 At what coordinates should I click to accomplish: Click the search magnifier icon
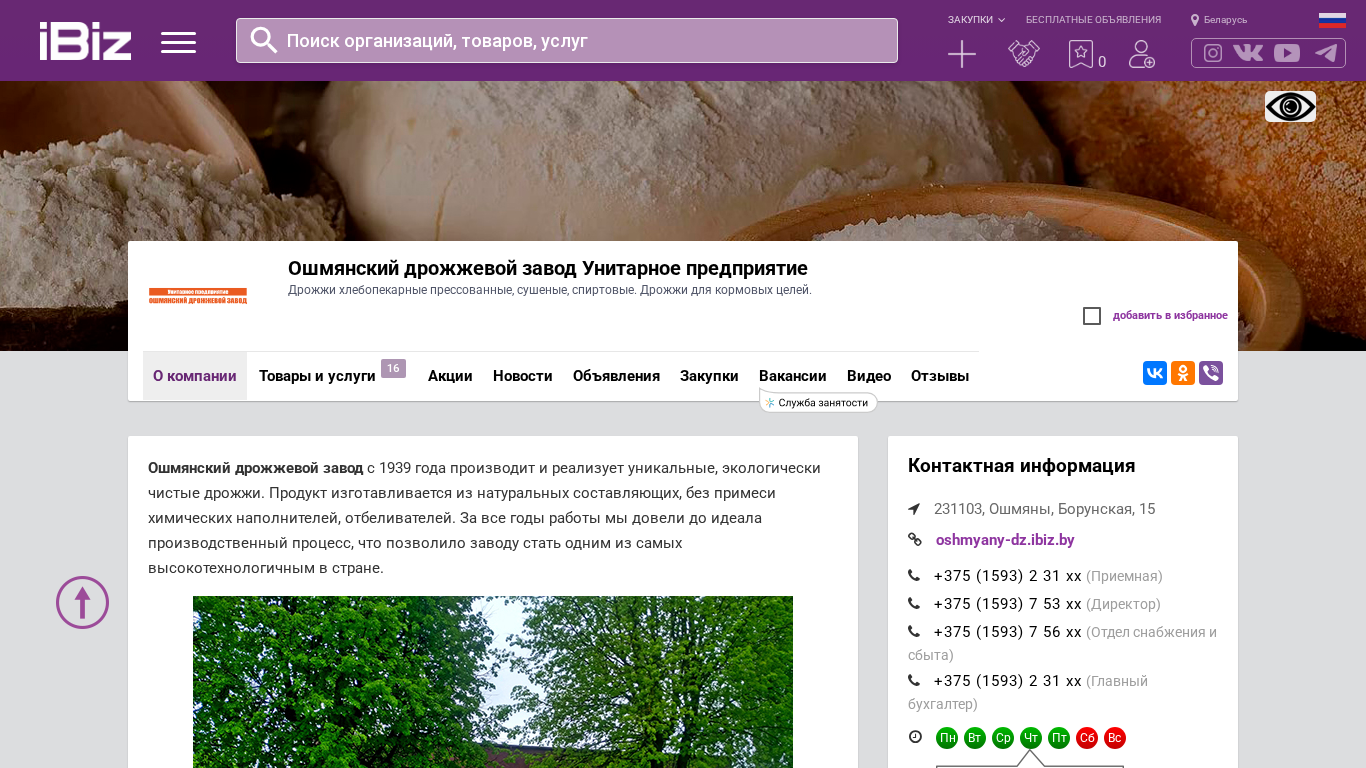pos(264,40)
